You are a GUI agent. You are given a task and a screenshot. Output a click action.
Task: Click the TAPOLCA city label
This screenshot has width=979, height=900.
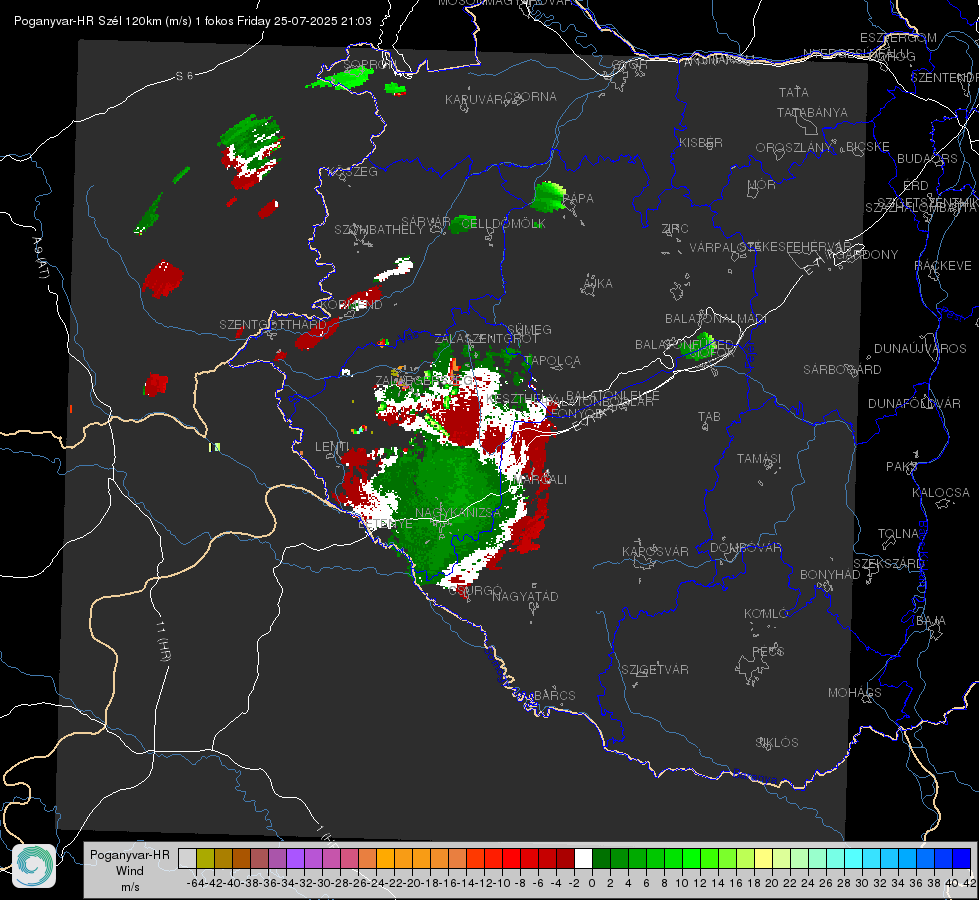[x=553, y=360]
